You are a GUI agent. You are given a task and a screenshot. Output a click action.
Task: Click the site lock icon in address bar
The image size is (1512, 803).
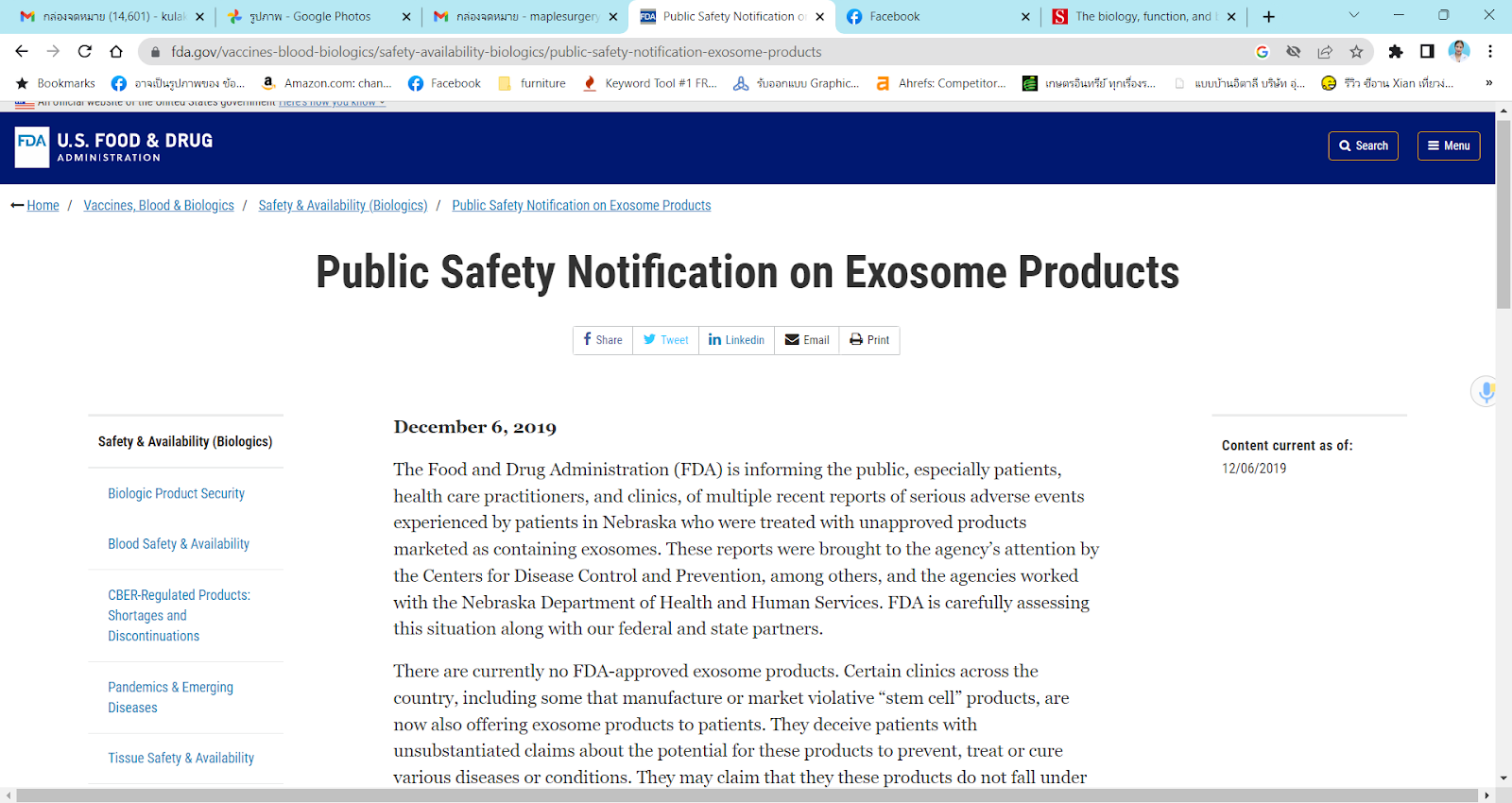point(155,52)
